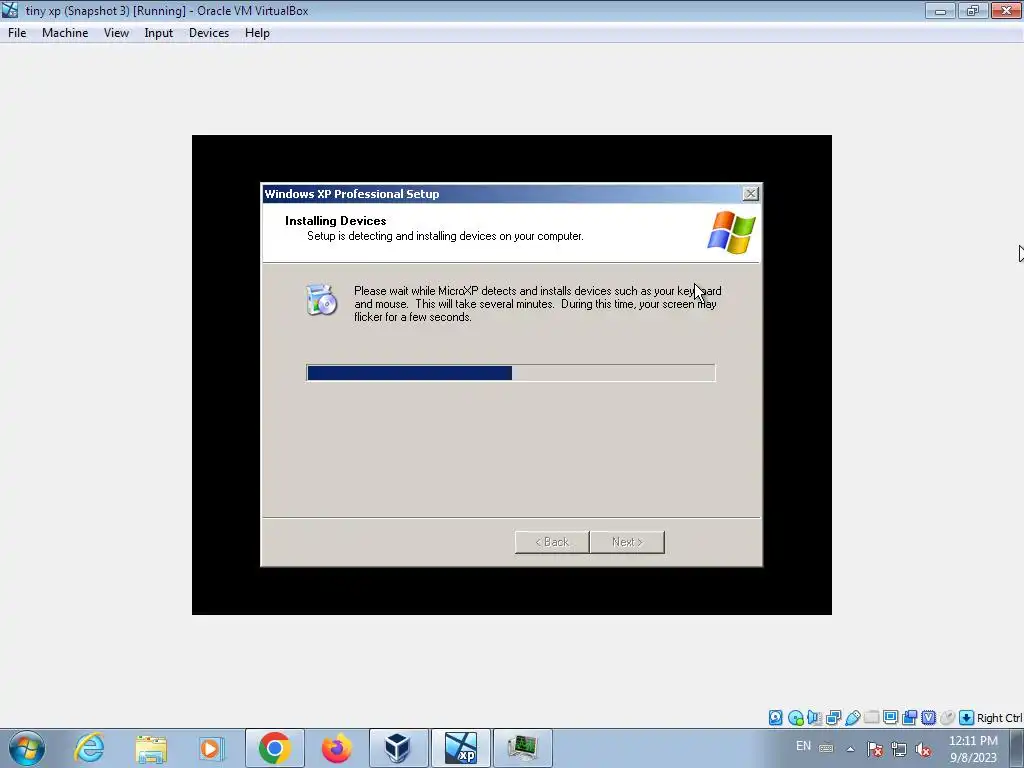Viewport: 1024px width, 768px height.
Task: Click the muted volume tray icon
Action: 923,749
